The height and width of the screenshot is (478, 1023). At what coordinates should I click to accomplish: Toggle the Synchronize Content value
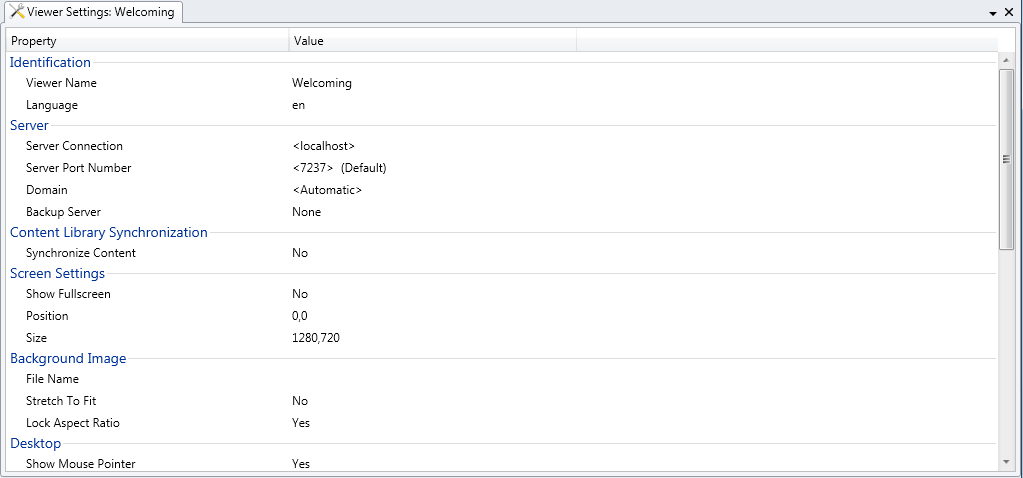tap(300, 253)
